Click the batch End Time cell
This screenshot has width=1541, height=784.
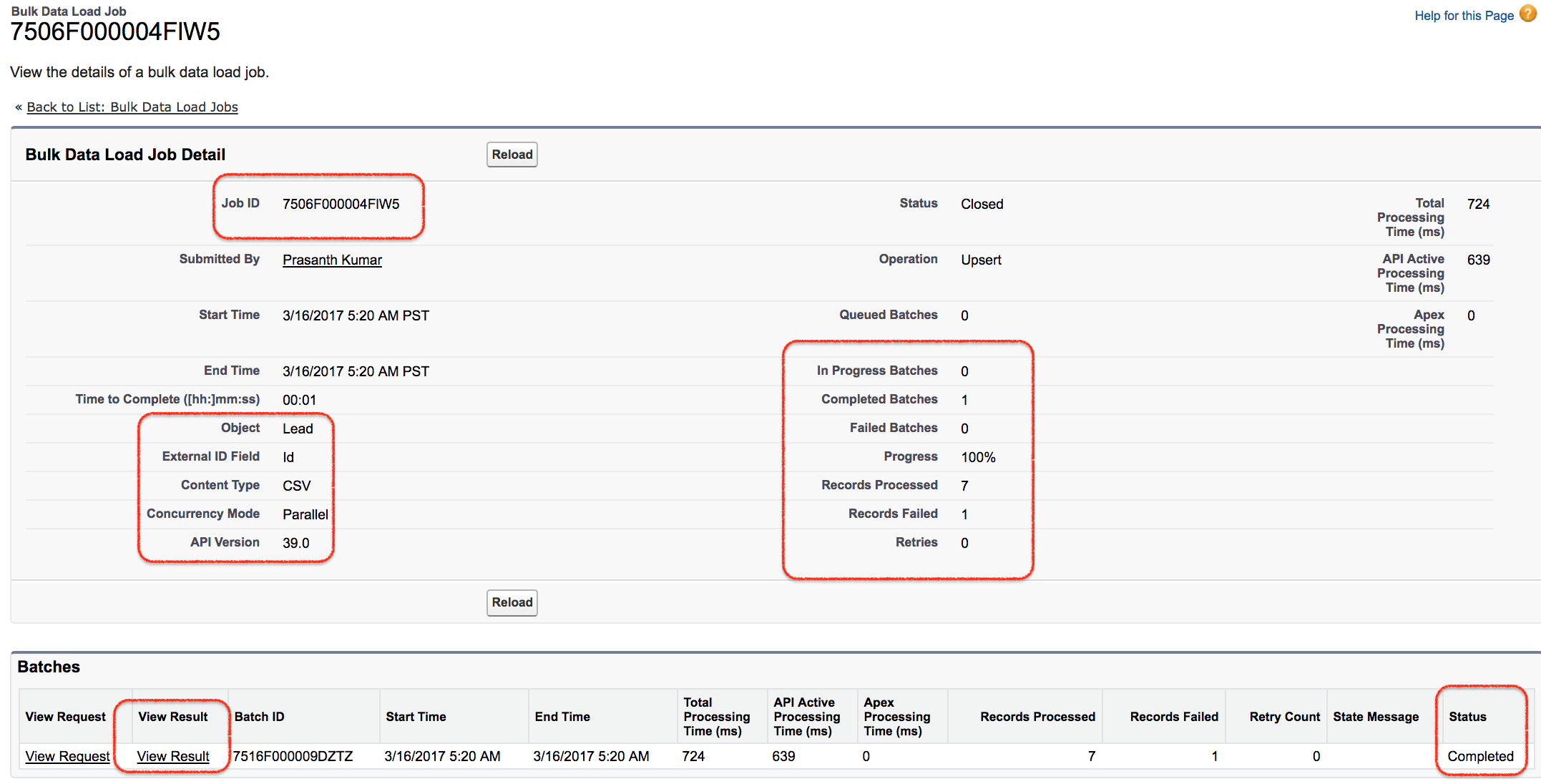(591, 756)
